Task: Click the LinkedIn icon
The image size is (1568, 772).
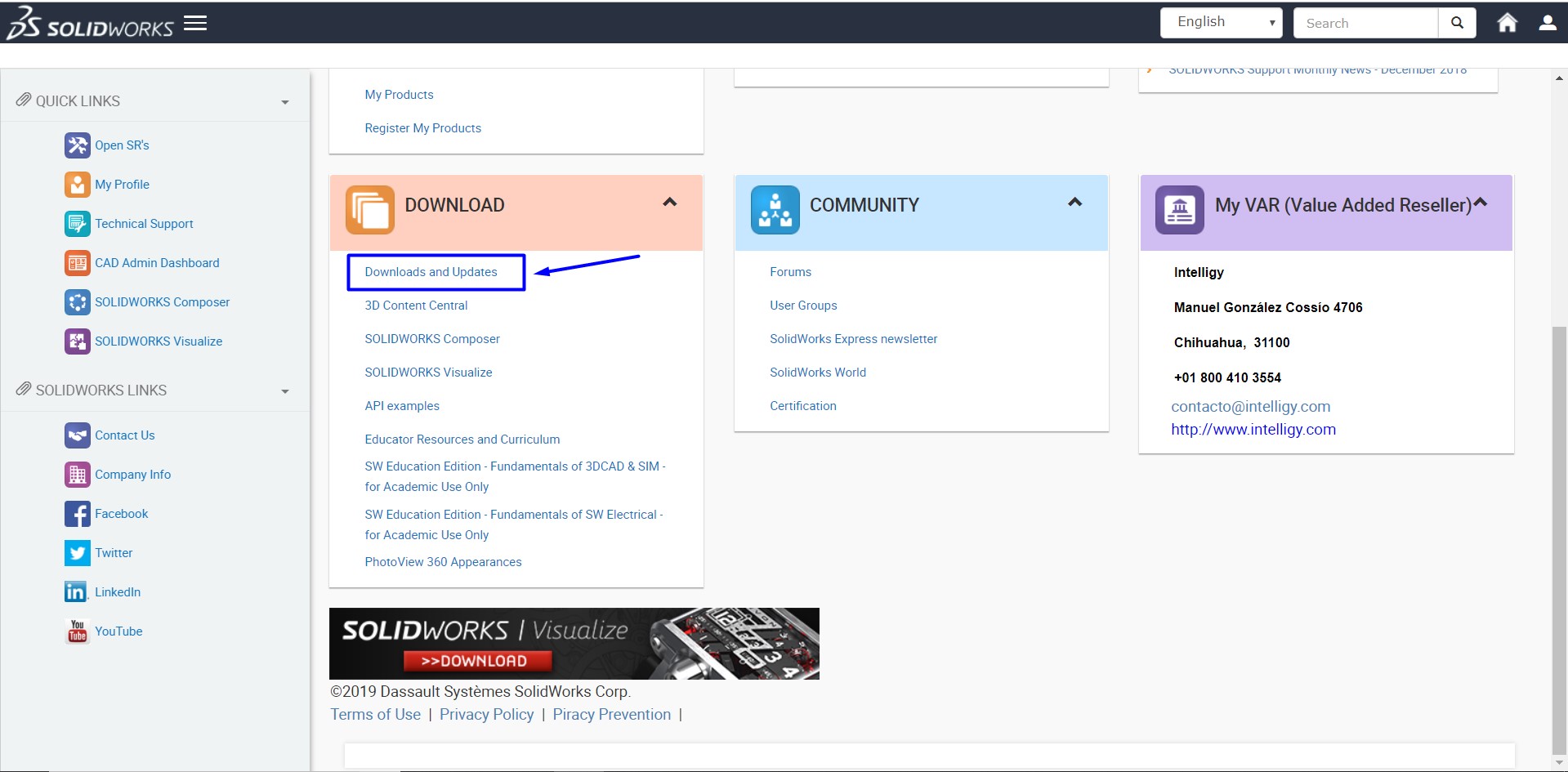Action: tap(76, 592)
